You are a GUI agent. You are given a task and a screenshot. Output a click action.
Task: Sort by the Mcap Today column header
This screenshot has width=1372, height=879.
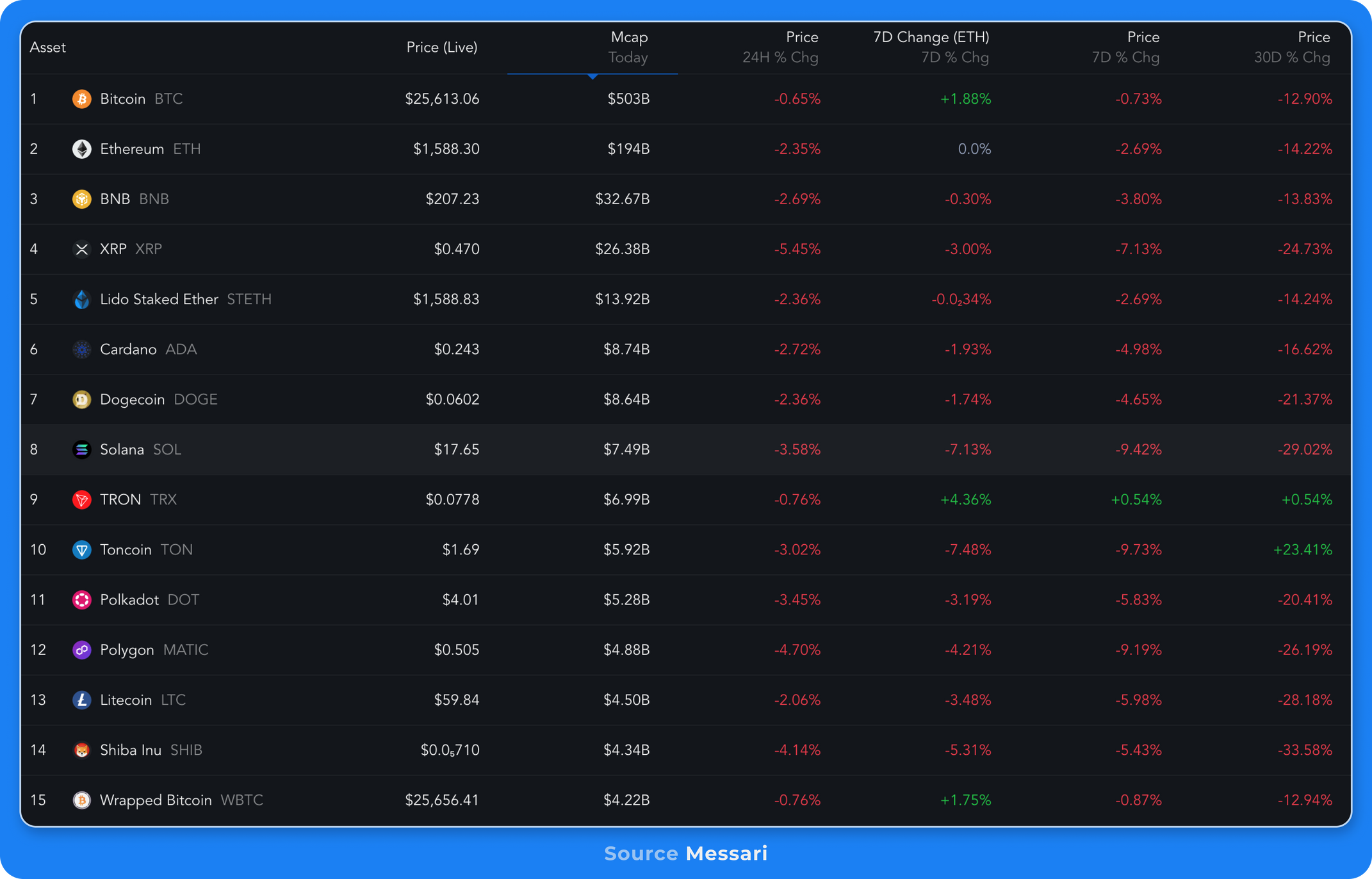628,47
